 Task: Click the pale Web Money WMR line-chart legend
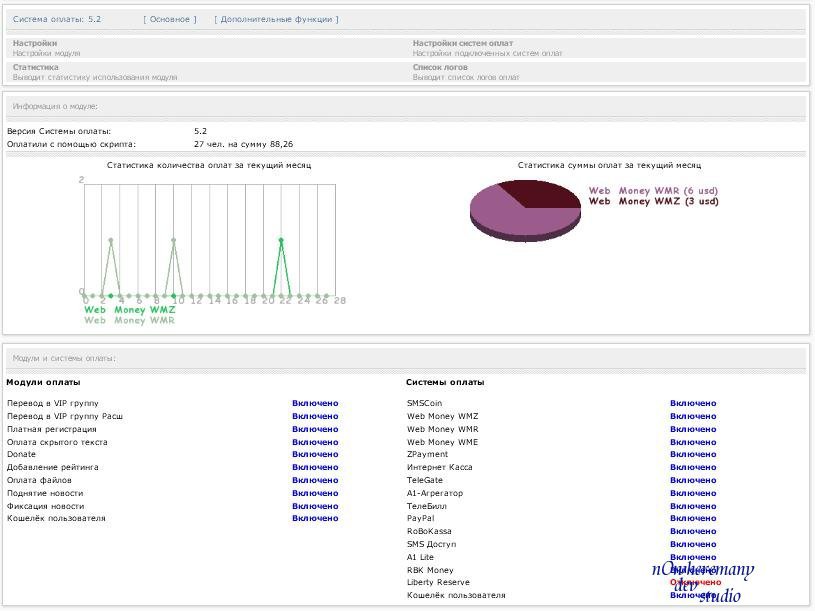tap(129, 320)
